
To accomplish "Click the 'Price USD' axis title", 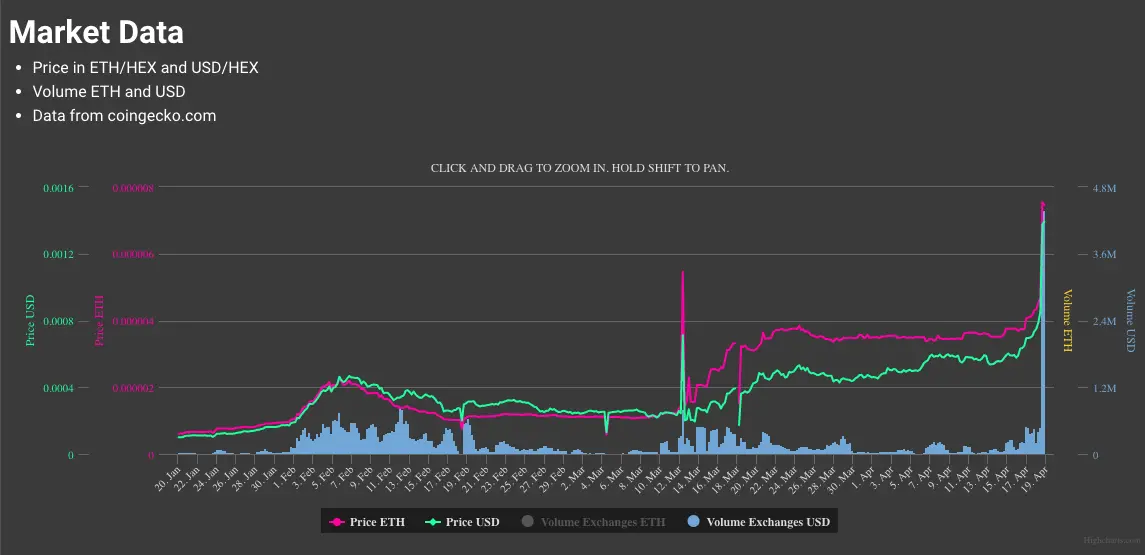I will (x=31, y=321).
